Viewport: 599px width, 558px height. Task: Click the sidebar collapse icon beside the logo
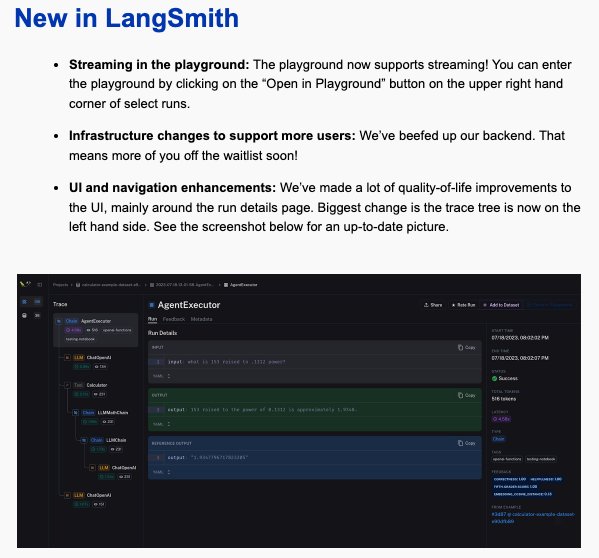[39, 285]
